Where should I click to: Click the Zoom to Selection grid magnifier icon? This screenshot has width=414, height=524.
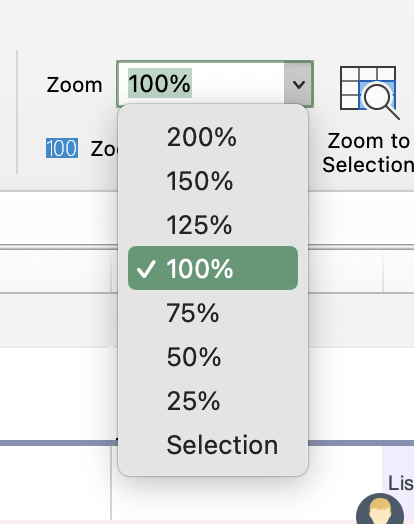pos(369,92)
